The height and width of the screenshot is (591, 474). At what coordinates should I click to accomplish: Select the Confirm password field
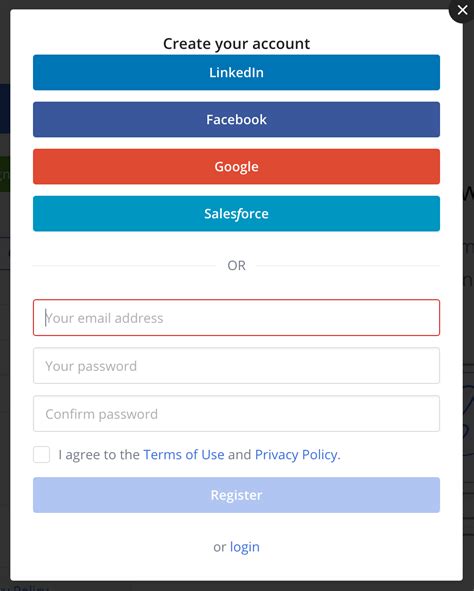(236, 413)
